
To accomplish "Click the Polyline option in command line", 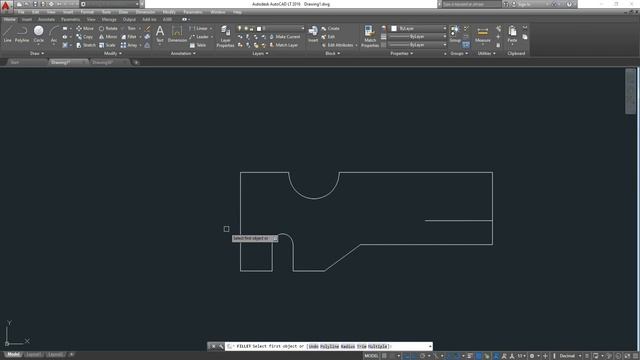I will (329, 346).
